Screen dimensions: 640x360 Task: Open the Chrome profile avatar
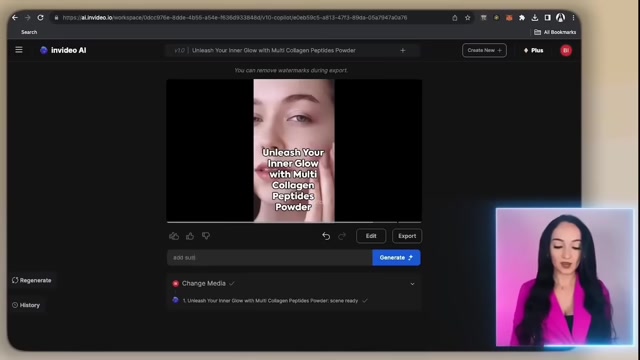[x=561, y=18]
